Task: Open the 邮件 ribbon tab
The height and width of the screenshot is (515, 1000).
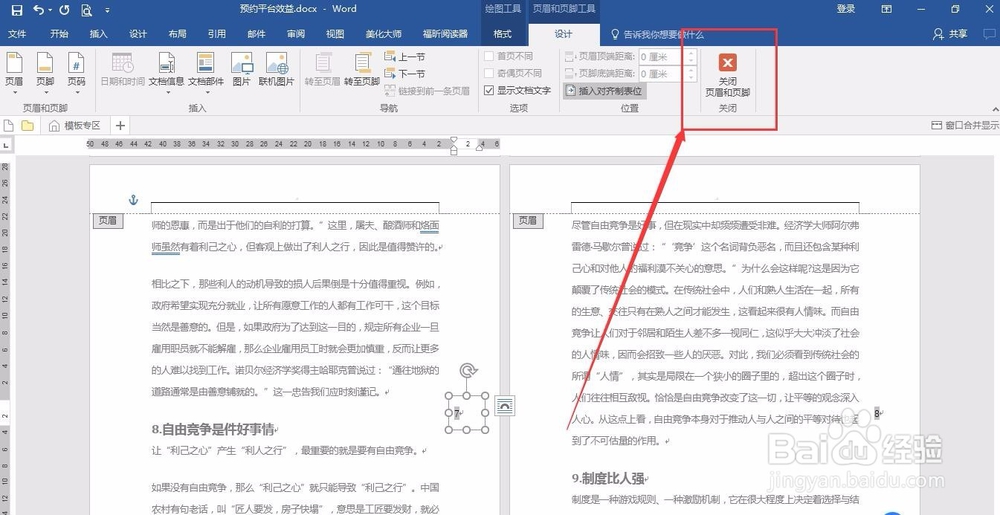Action: pyautogui.click(x=256, y=34)
